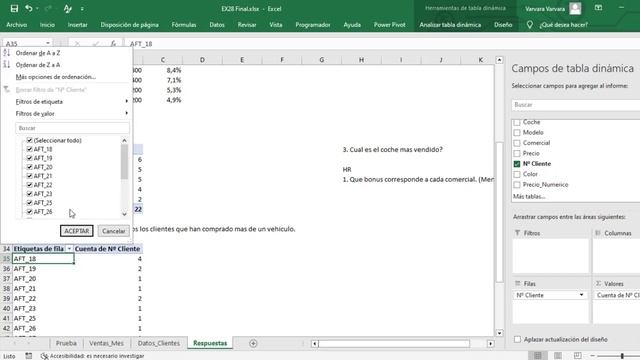Open the Undo history dropdown arrow
Viewport: 640px width, 360px height.
tap(37, 9)
